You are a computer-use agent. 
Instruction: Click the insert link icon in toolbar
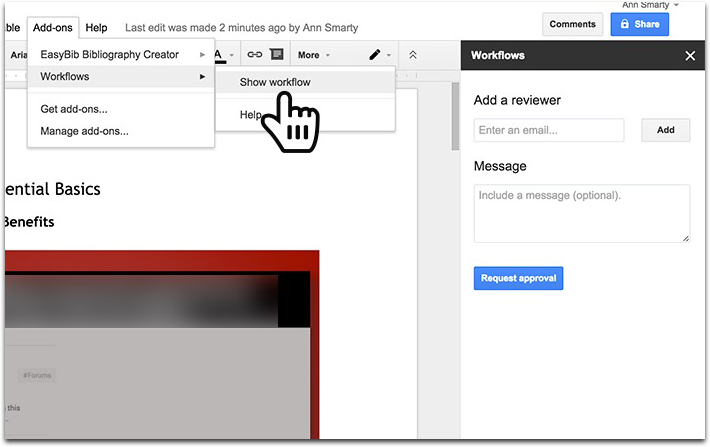pyautogui.click(x=254, y=55)
